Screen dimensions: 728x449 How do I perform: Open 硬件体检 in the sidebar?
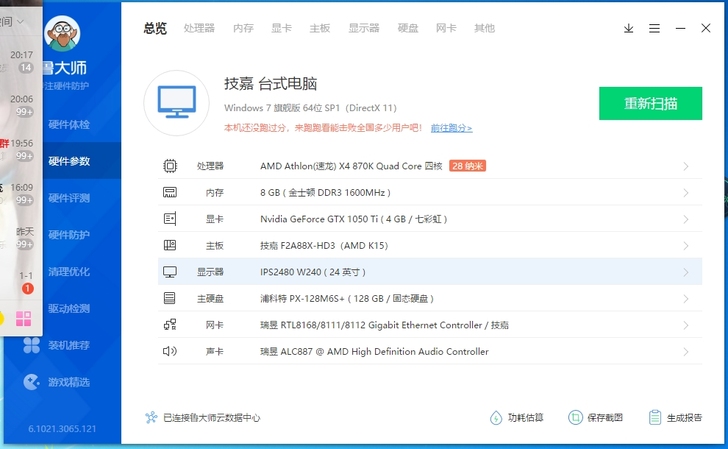click(69, 124)
